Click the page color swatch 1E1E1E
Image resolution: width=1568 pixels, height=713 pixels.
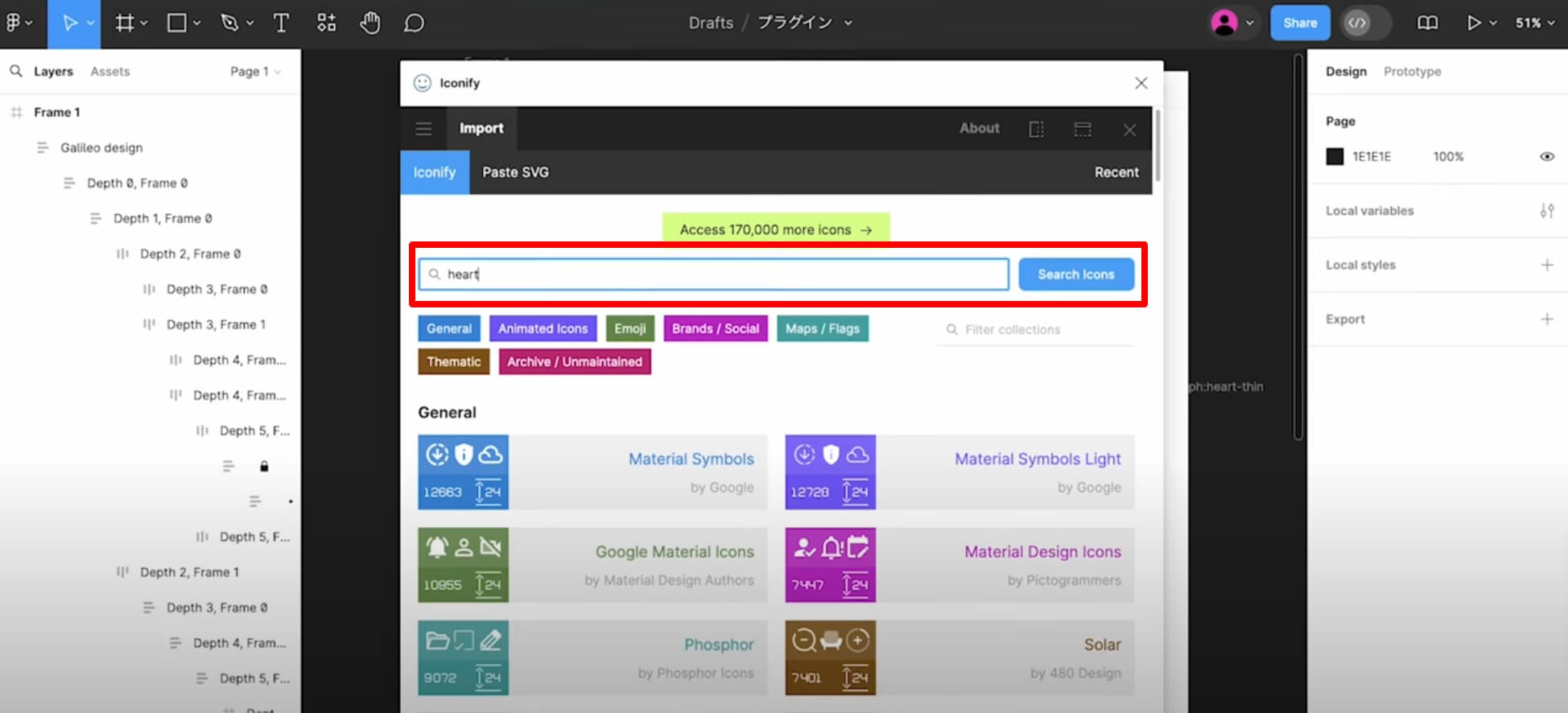tap(1335, 157)
